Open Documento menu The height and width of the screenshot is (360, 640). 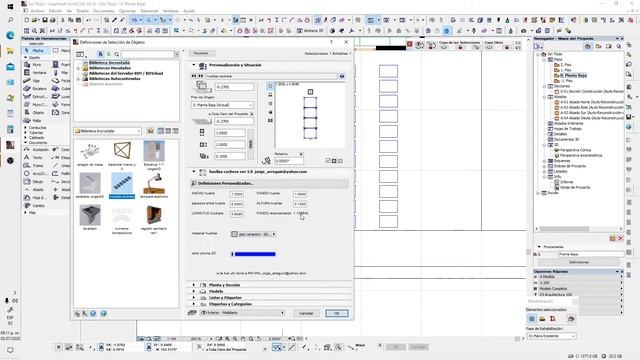click(x=104, y=11)
